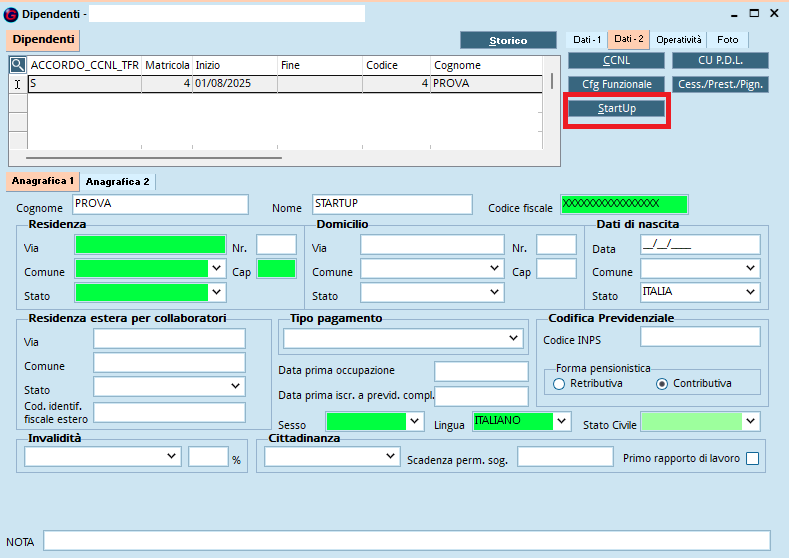The image size is (789, 558).
Task: Click the Storico button
Action: [x=508, y=40]
